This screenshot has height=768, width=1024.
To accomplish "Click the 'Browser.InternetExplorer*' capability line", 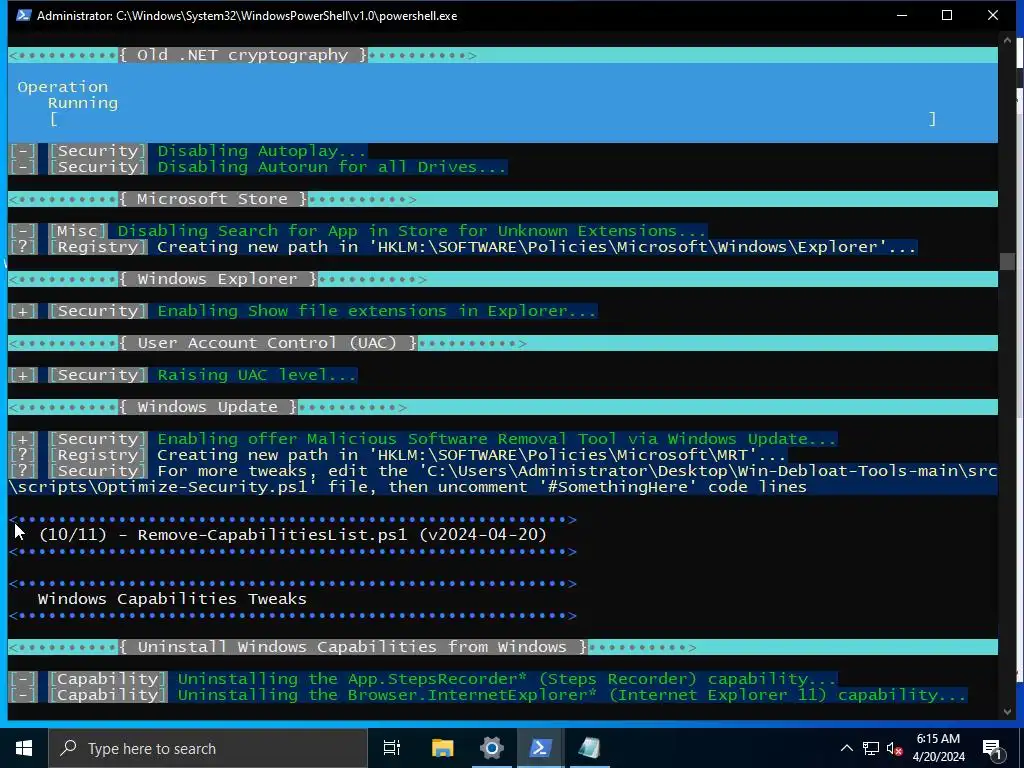I will tap(571, 695).
